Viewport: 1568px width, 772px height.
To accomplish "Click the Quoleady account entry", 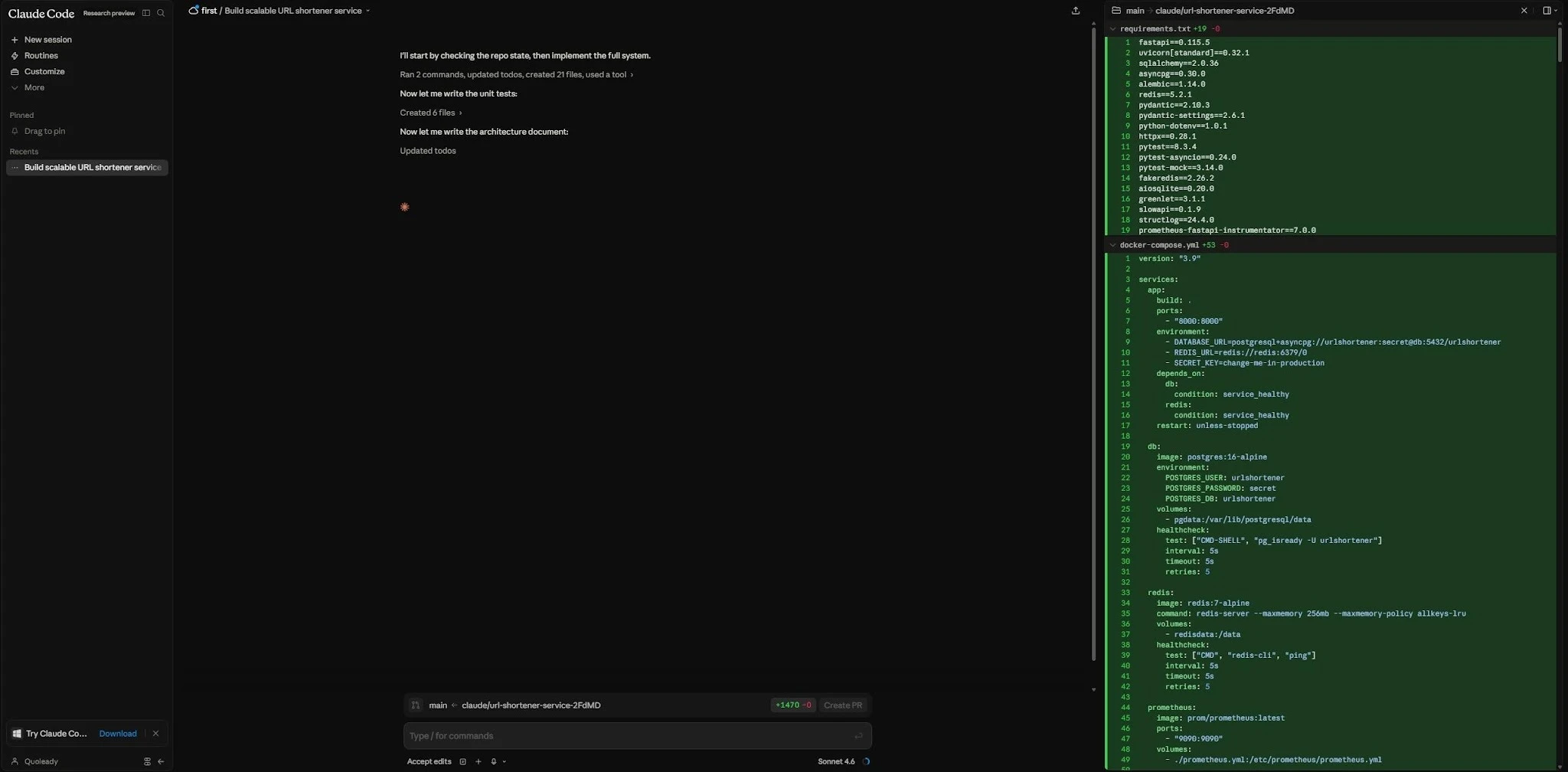I will point(41,762).
